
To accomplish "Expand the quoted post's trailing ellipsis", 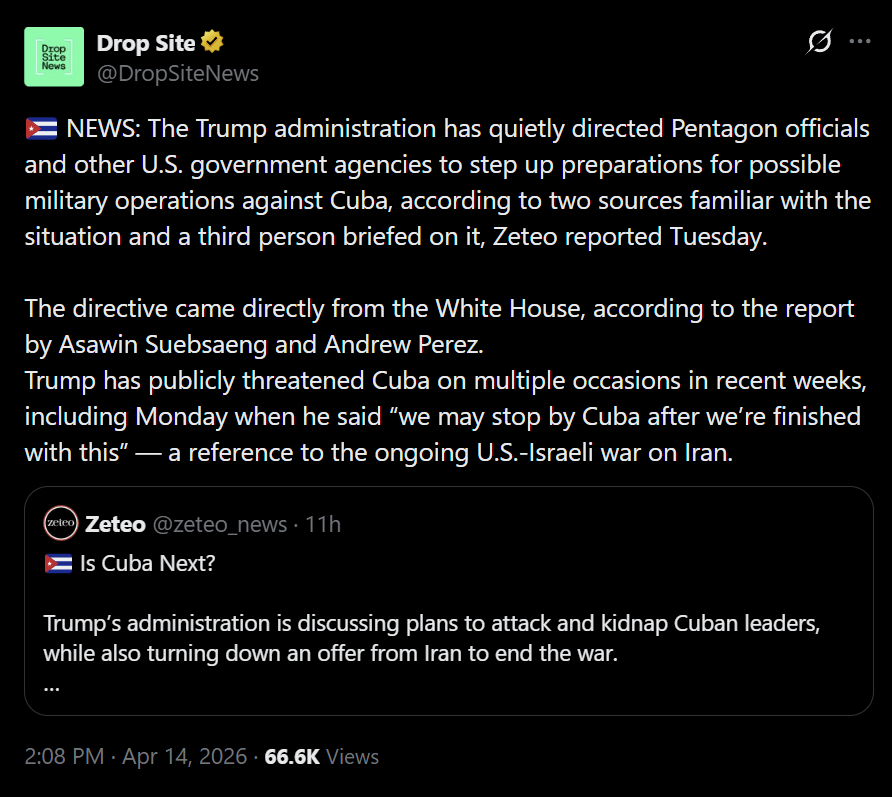I will click(52, 687).
